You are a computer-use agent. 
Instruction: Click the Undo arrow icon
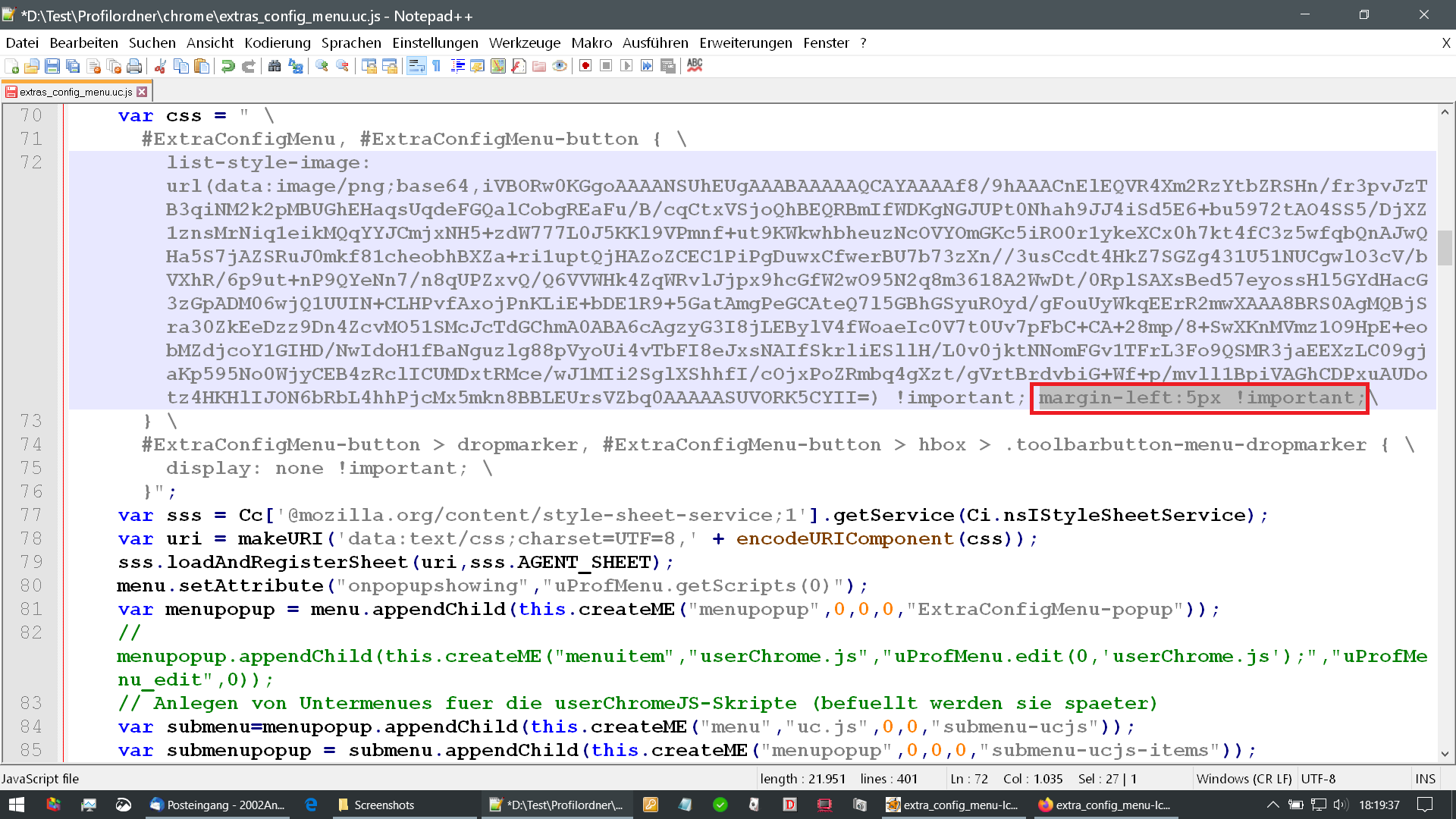(227, 66)
